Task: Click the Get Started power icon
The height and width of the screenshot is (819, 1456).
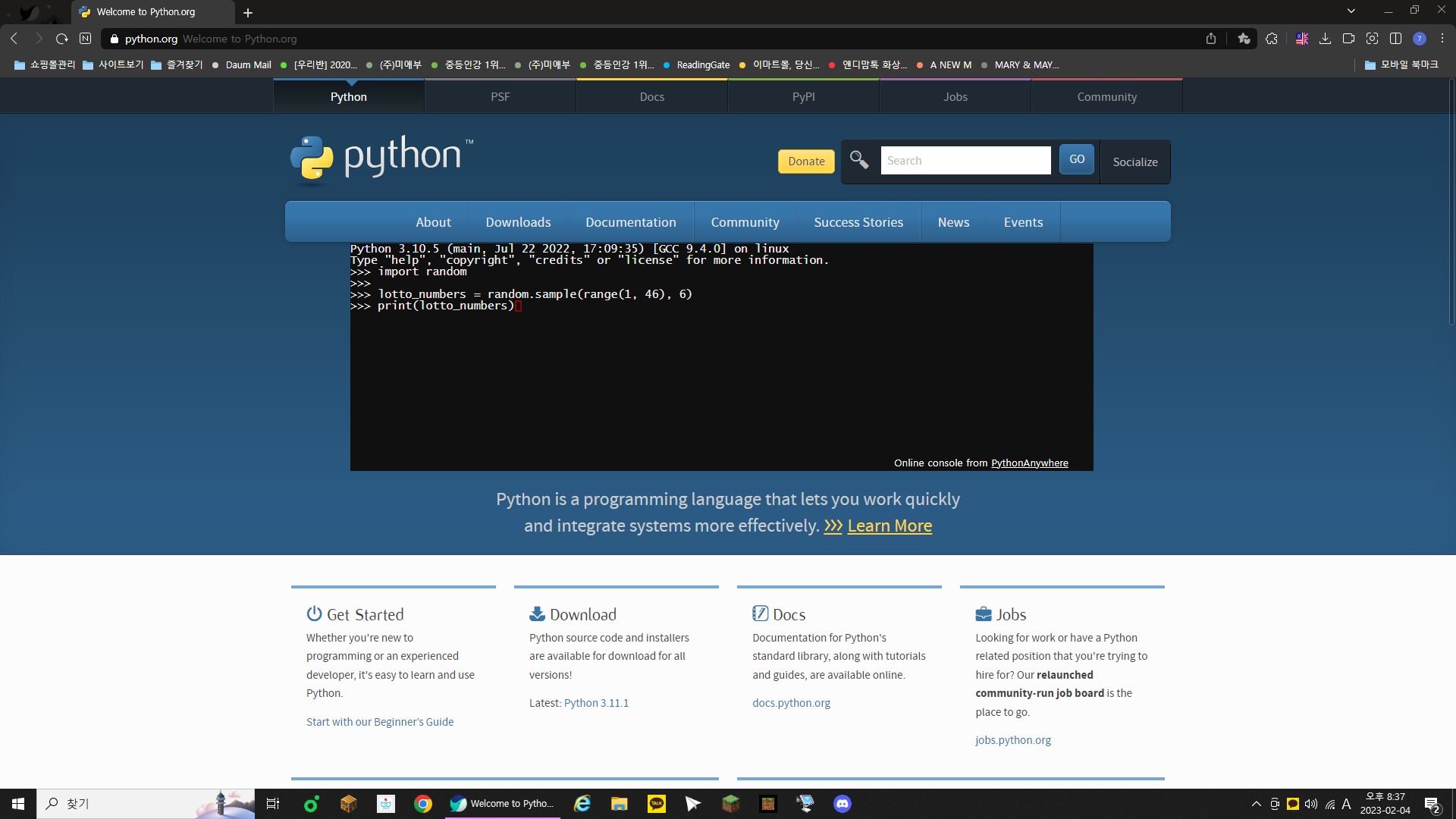Action: [x=314, y=613]
